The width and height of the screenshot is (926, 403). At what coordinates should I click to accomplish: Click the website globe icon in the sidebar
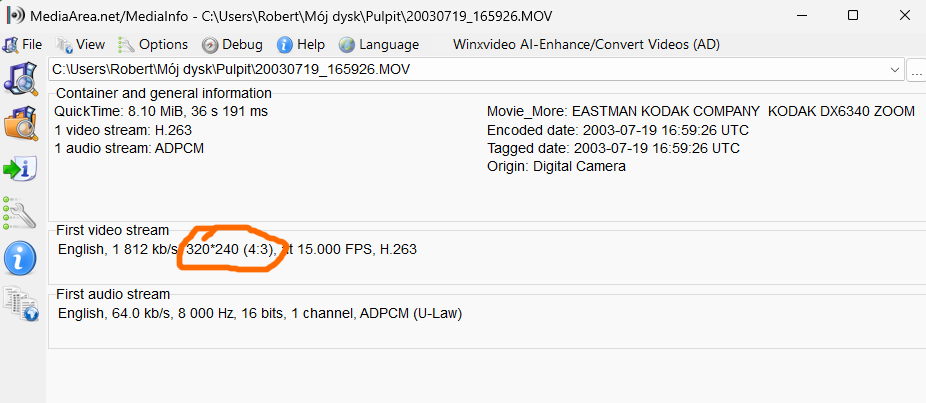(20, 303)
